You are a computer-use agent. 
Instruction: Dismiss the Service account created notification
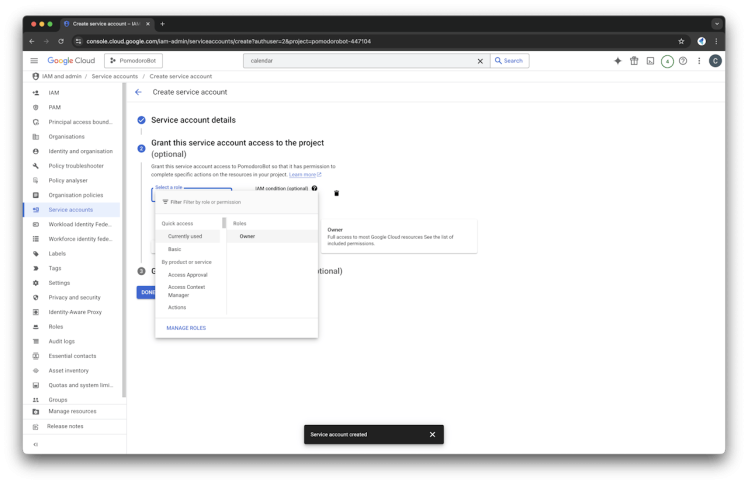pyautogui.click(x=432, y=434)
